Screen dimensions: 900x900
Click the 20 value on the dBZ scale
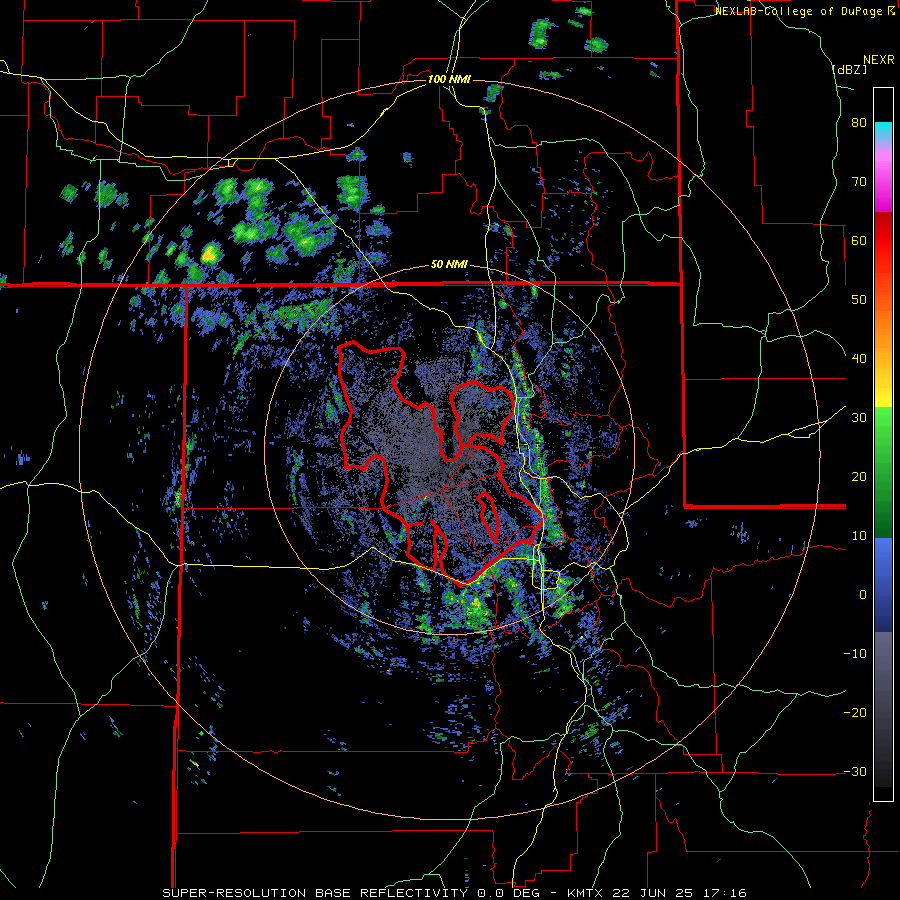point(859,477)
